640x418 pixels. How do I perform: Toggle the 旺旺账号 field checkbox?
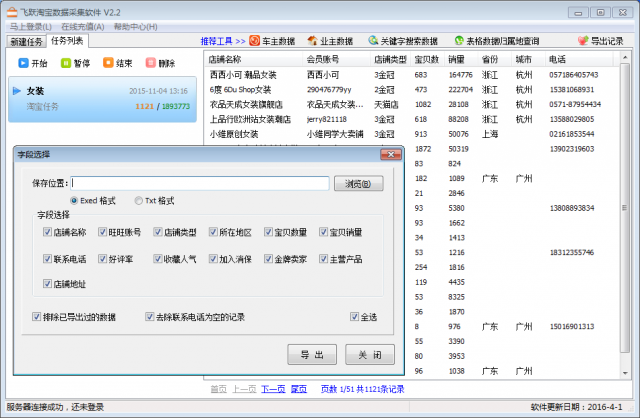point(102,232)
